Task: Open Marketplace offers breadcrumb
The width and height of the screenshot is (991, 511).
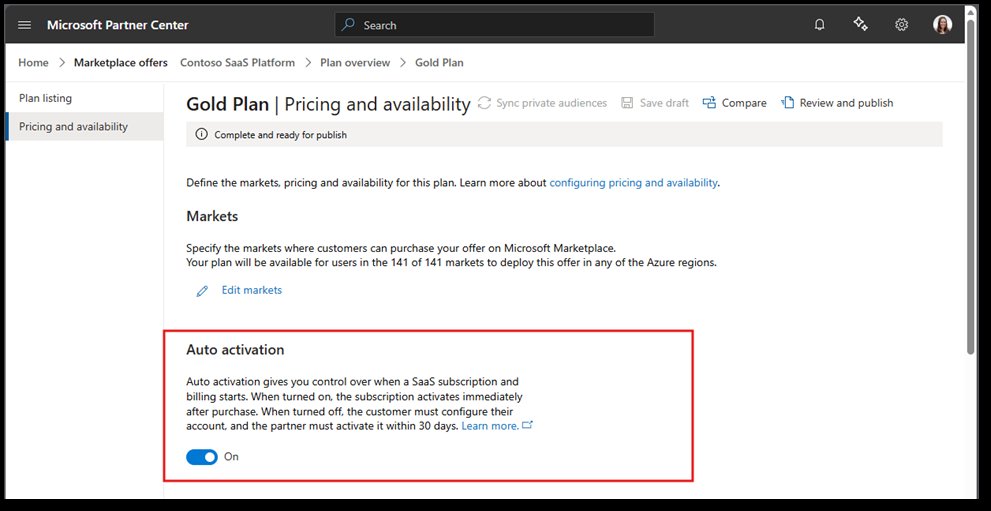Action: click(x=121, y=63)
